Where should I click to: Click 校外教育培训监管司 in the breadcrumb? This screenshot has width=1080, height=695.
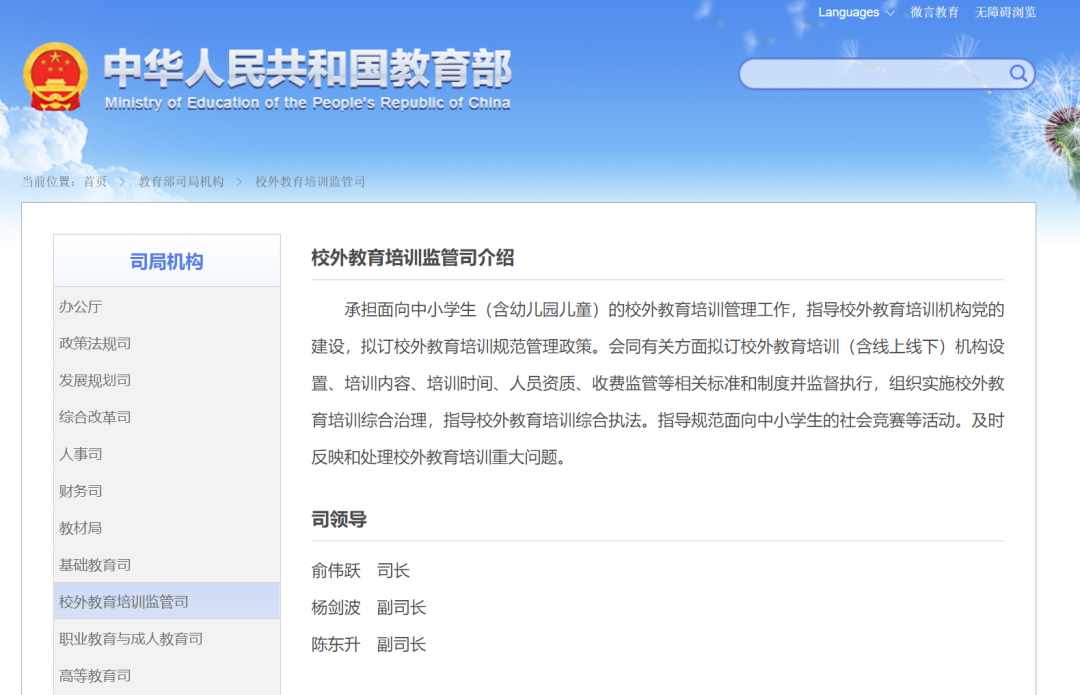(310, 182)
